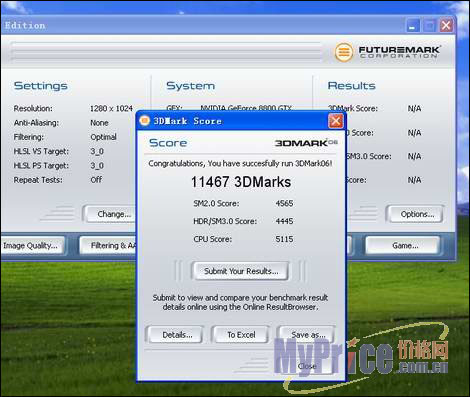The height and width of the screenshot is (397, 470).
Task: Open Filtering & AA in main window
Action: (109, 246)
